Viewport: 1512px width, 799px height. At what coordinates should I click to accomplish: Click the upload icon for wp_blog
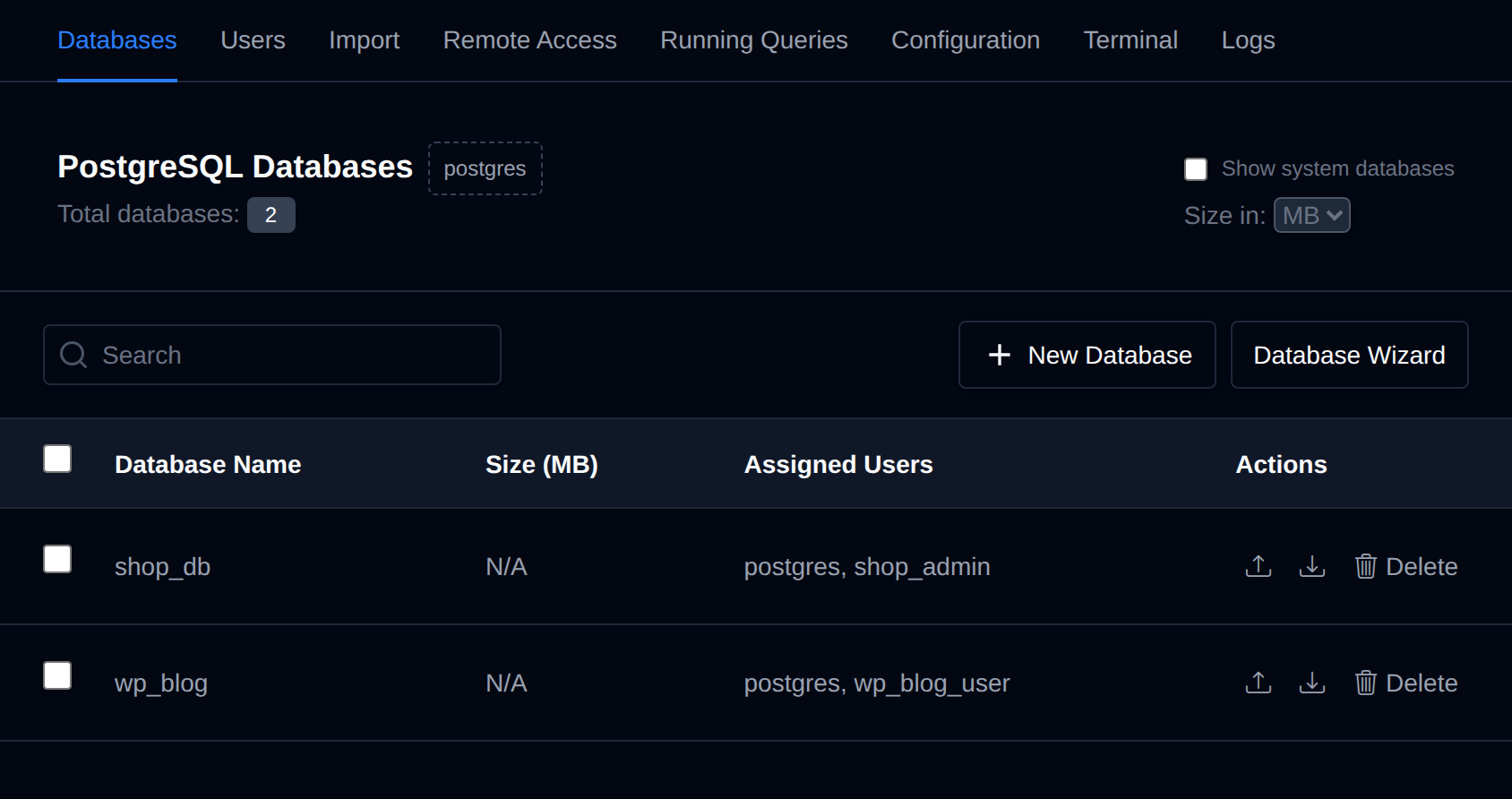coord(1259,683)
